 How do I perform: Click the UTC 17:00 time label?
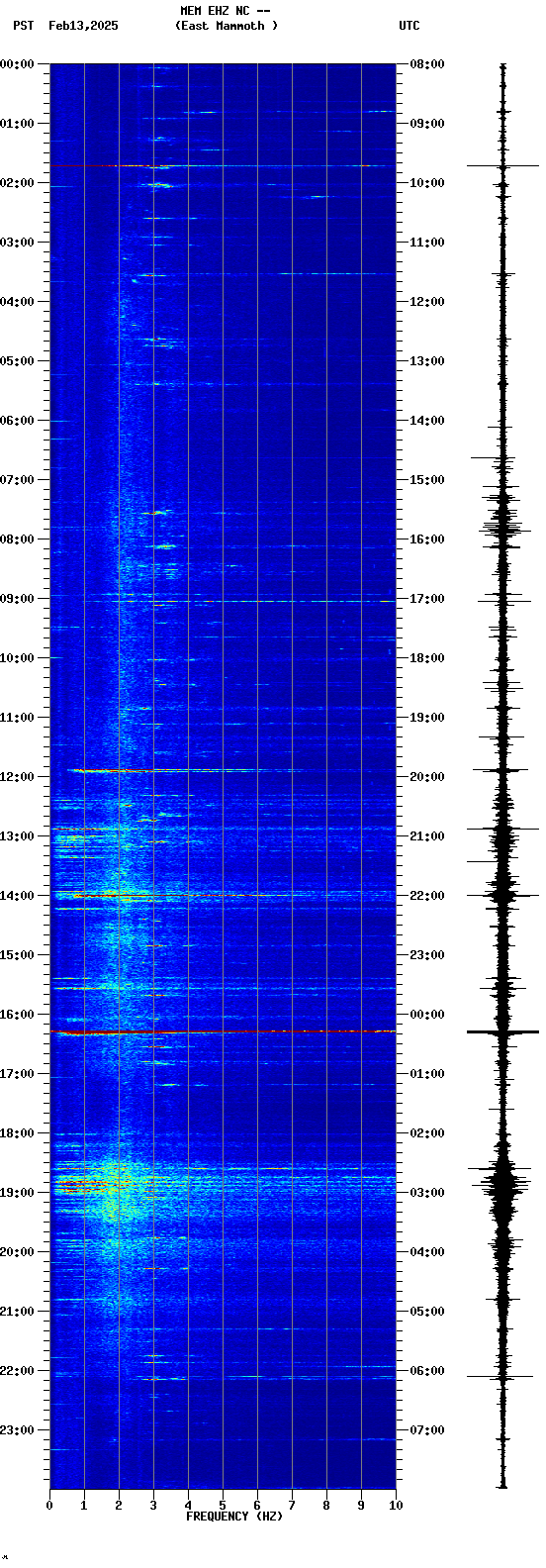pyautogui.click(x=427, y=599)
